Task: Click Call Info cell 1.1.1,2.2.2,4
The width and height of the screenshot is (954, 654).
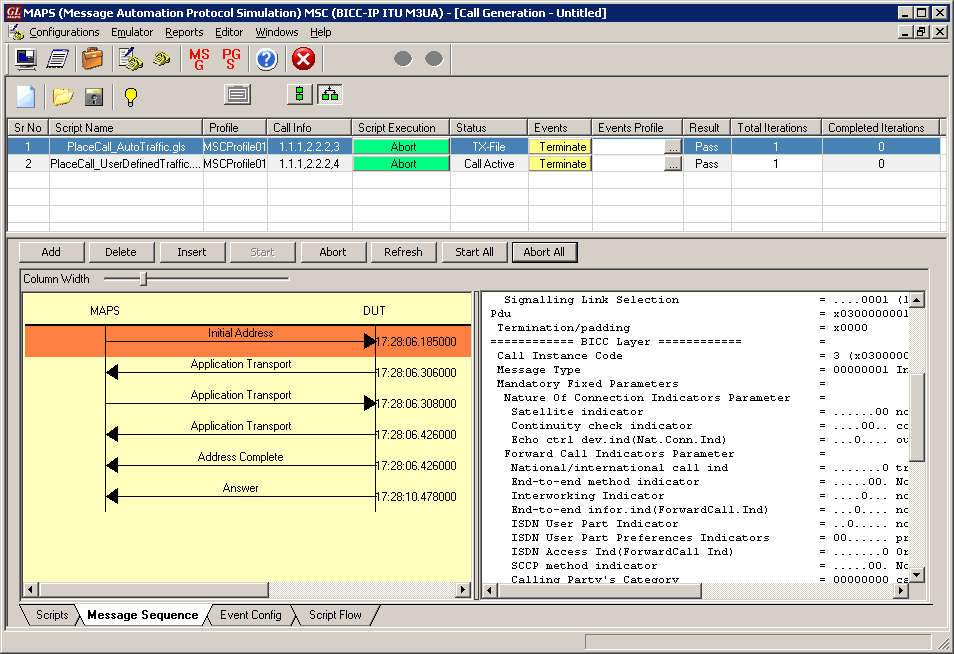Action: (x=309, y=164)
